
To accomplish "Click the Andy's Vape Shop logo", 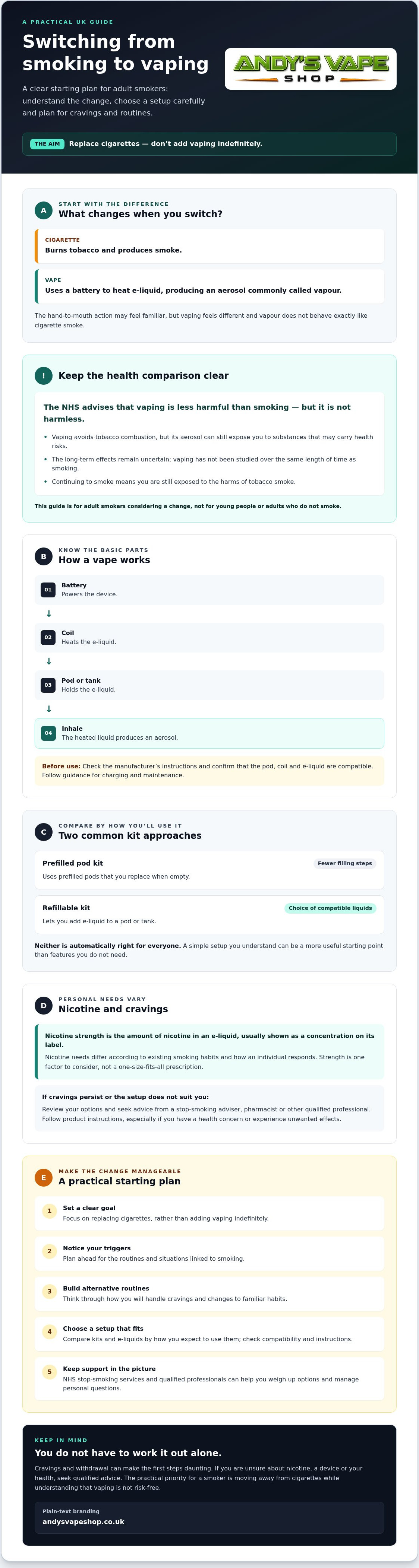I will [311, 69].
